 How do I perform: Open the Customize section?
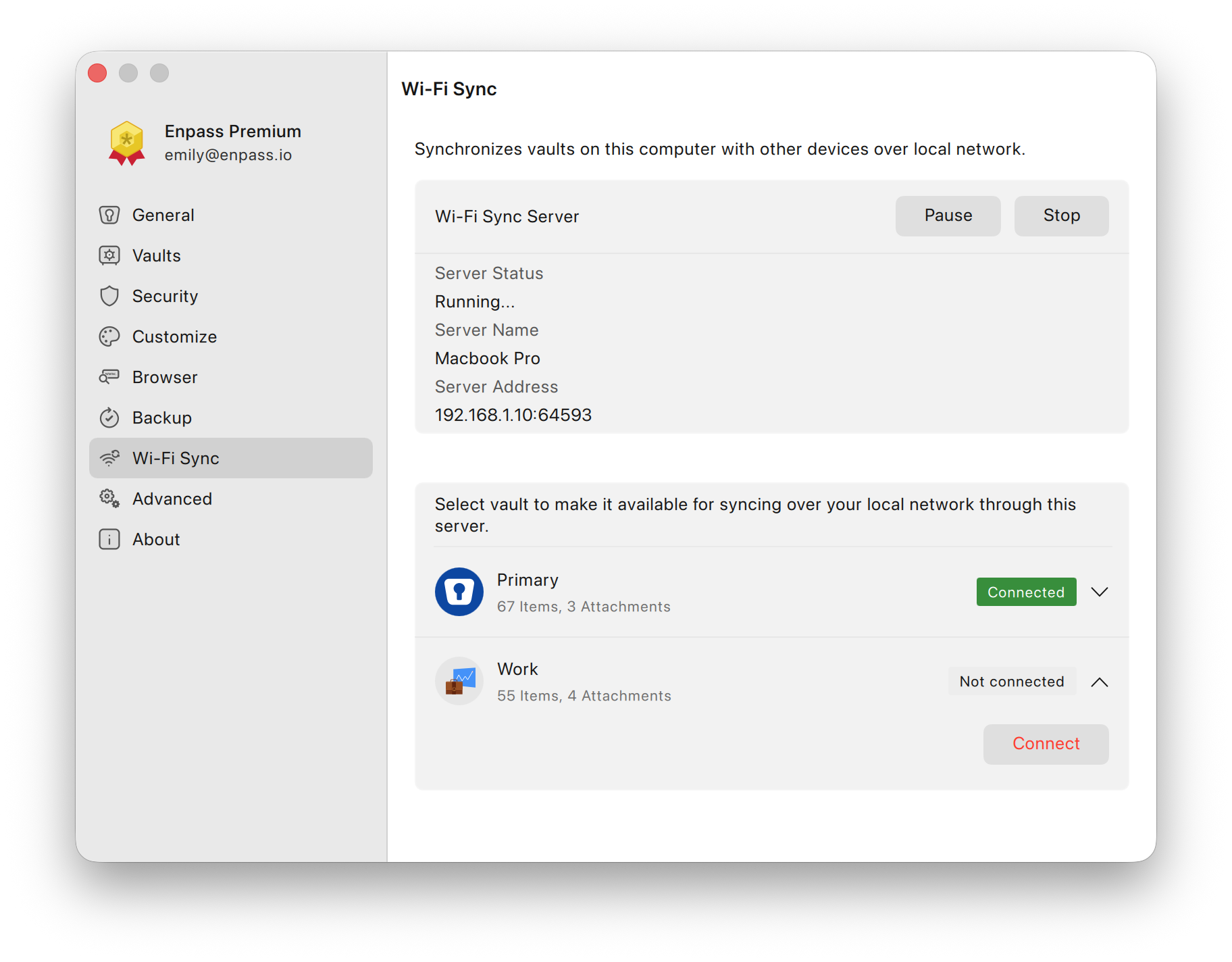click(231, 336)
